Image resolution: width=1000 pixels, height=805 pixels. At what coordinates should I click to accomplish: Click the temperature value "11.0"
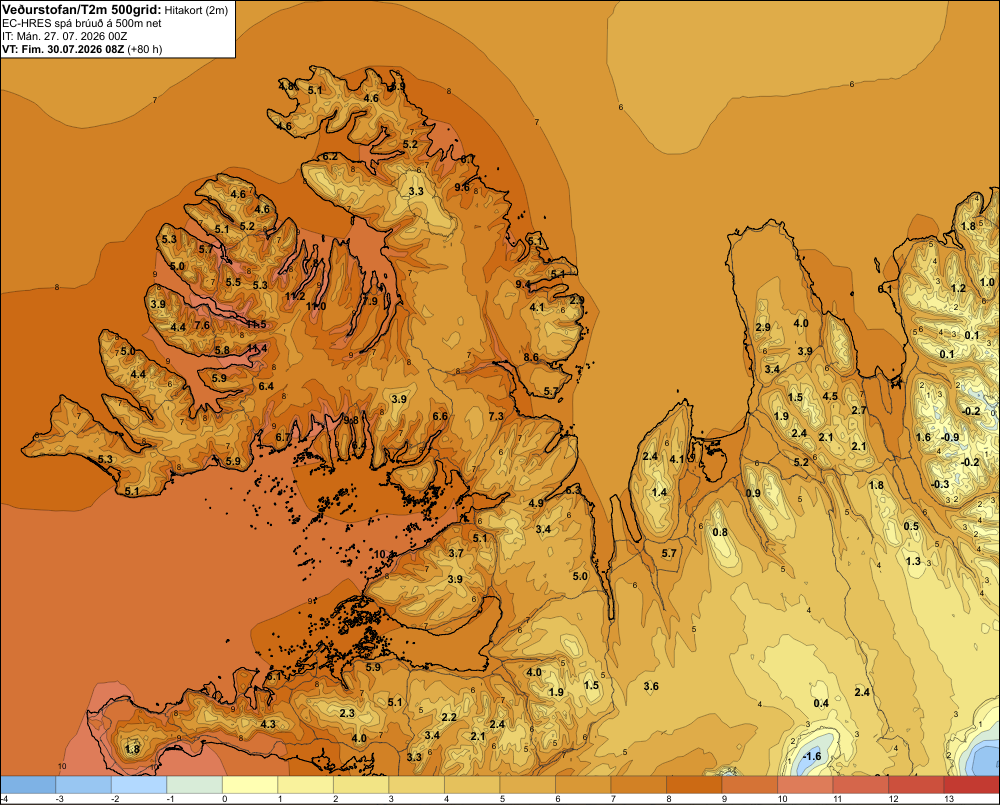coord(316,306)
